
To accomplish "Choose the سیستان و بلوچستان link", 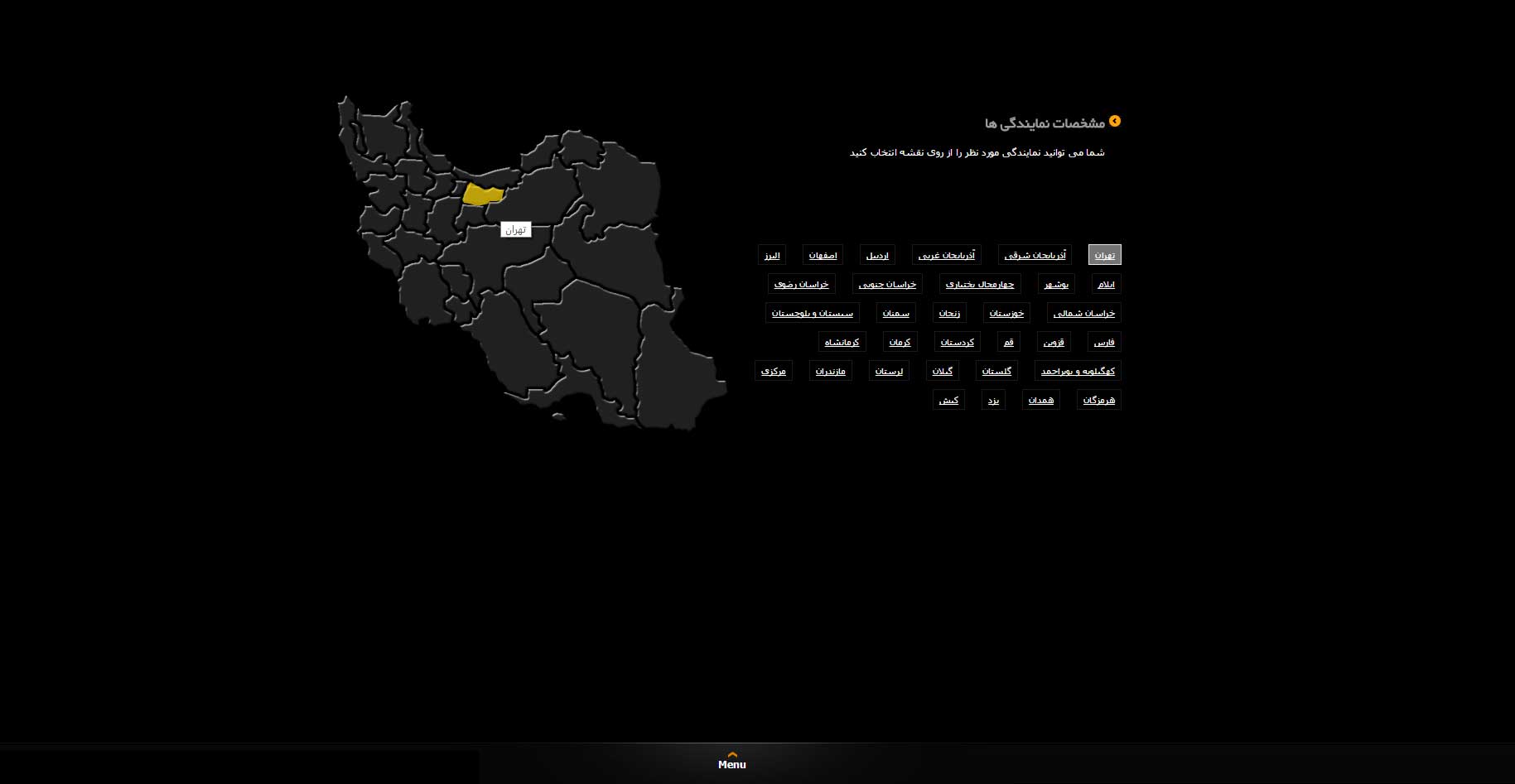I will click(x=812, y=313).
